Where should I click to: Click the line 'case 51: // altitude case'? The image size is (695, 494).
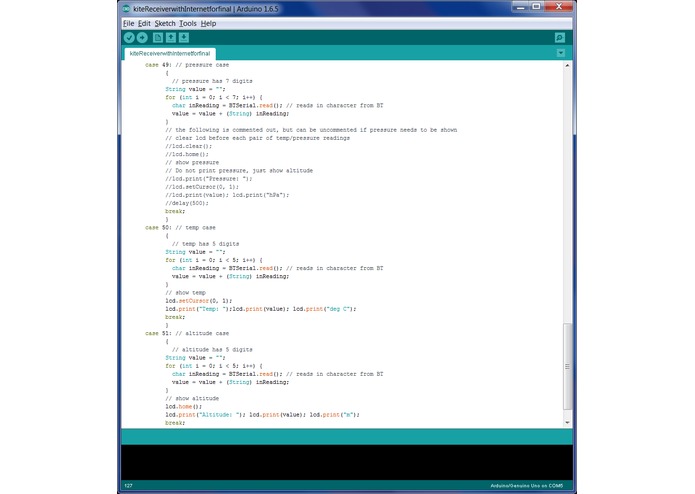[x=187, y=333]
